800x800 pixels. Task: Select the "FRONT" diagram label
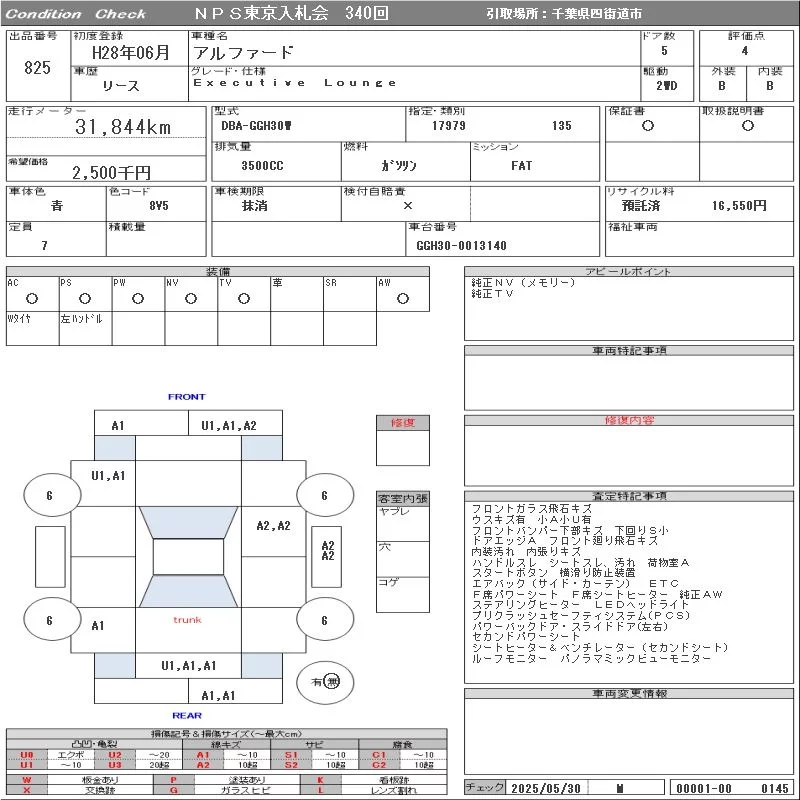coord(187,396)
